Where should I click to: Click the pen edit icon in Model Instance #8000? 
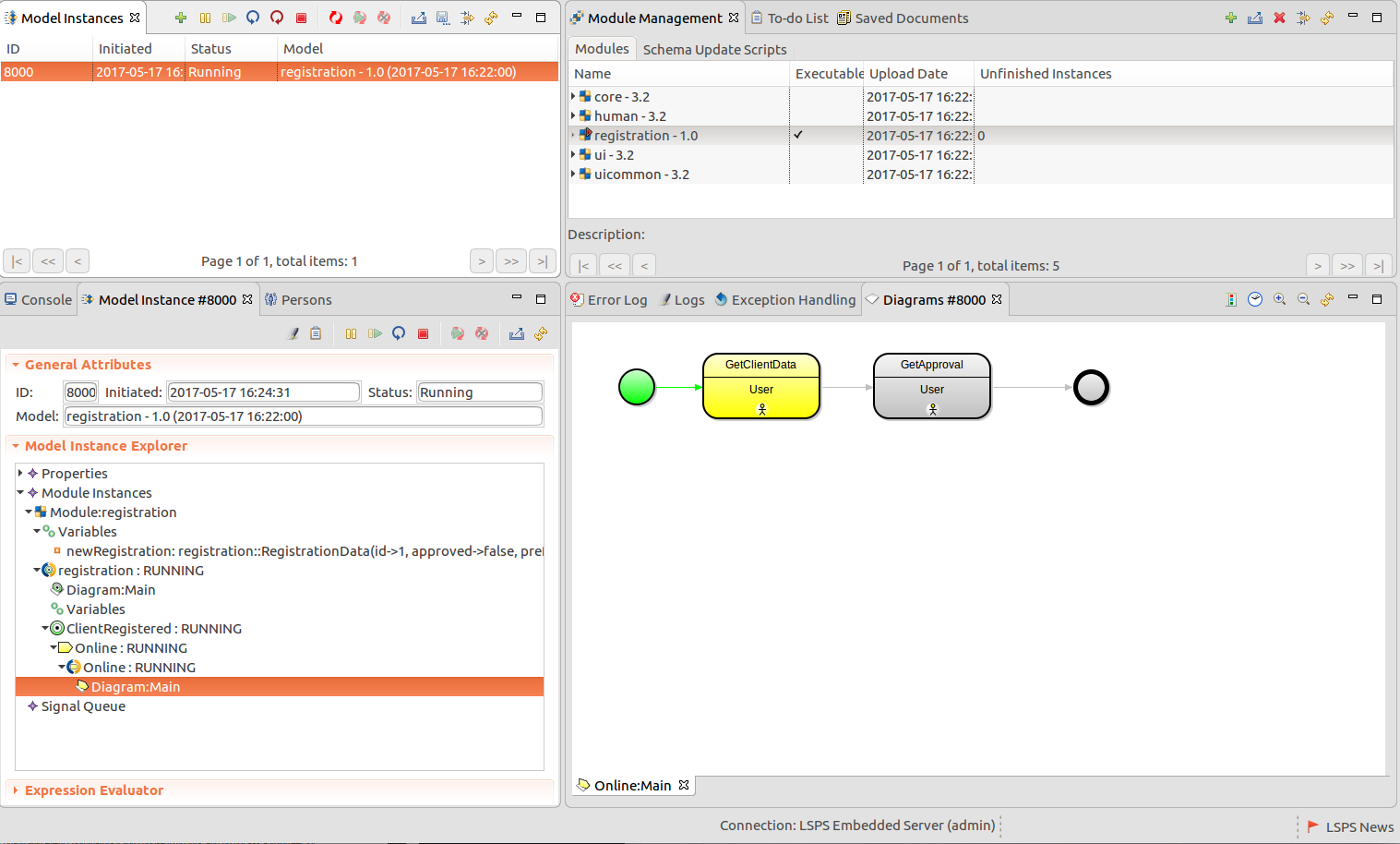[x=293, y=333]
